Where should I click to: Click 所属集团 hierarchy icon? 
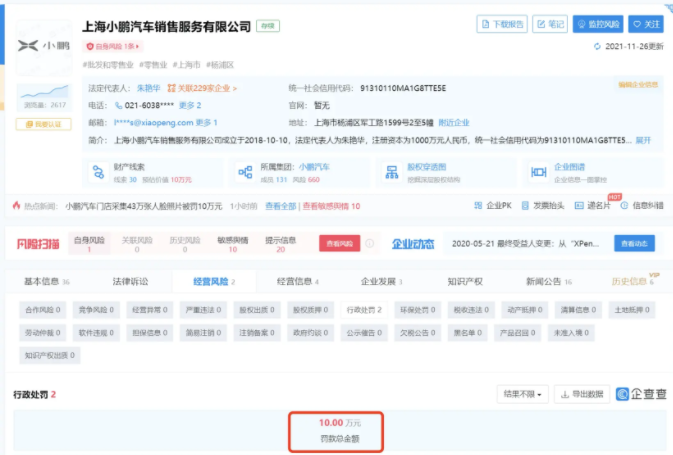click(x=245, y=172)
